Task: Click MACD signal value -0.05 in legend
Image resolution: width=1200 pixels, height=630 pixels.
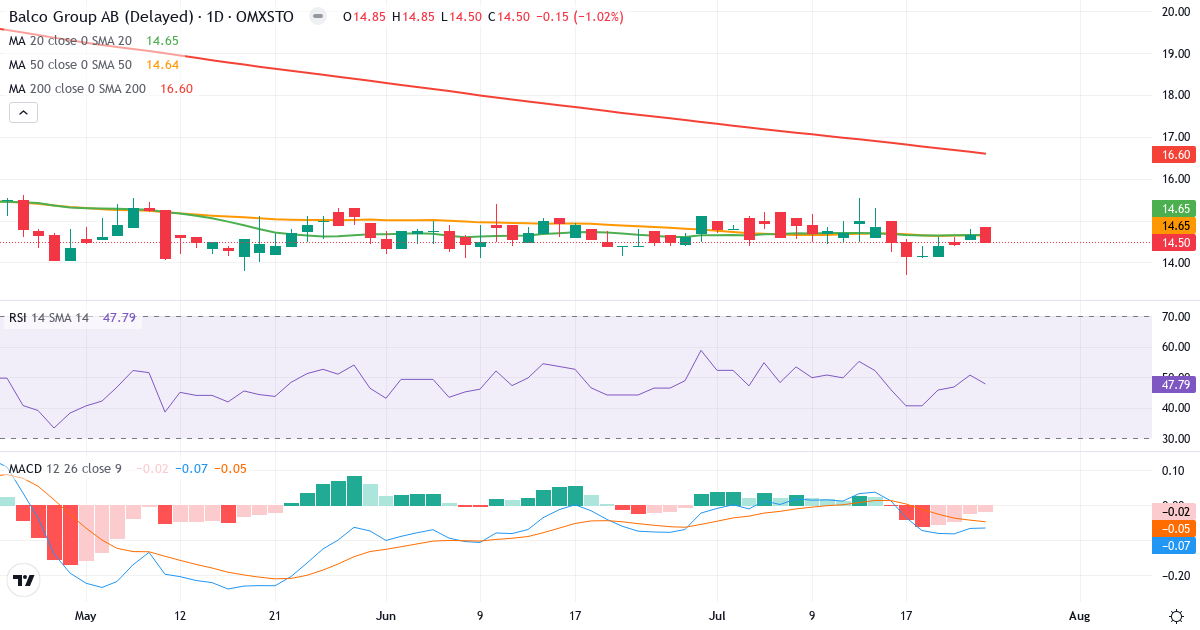Action: tap(230, 468)
